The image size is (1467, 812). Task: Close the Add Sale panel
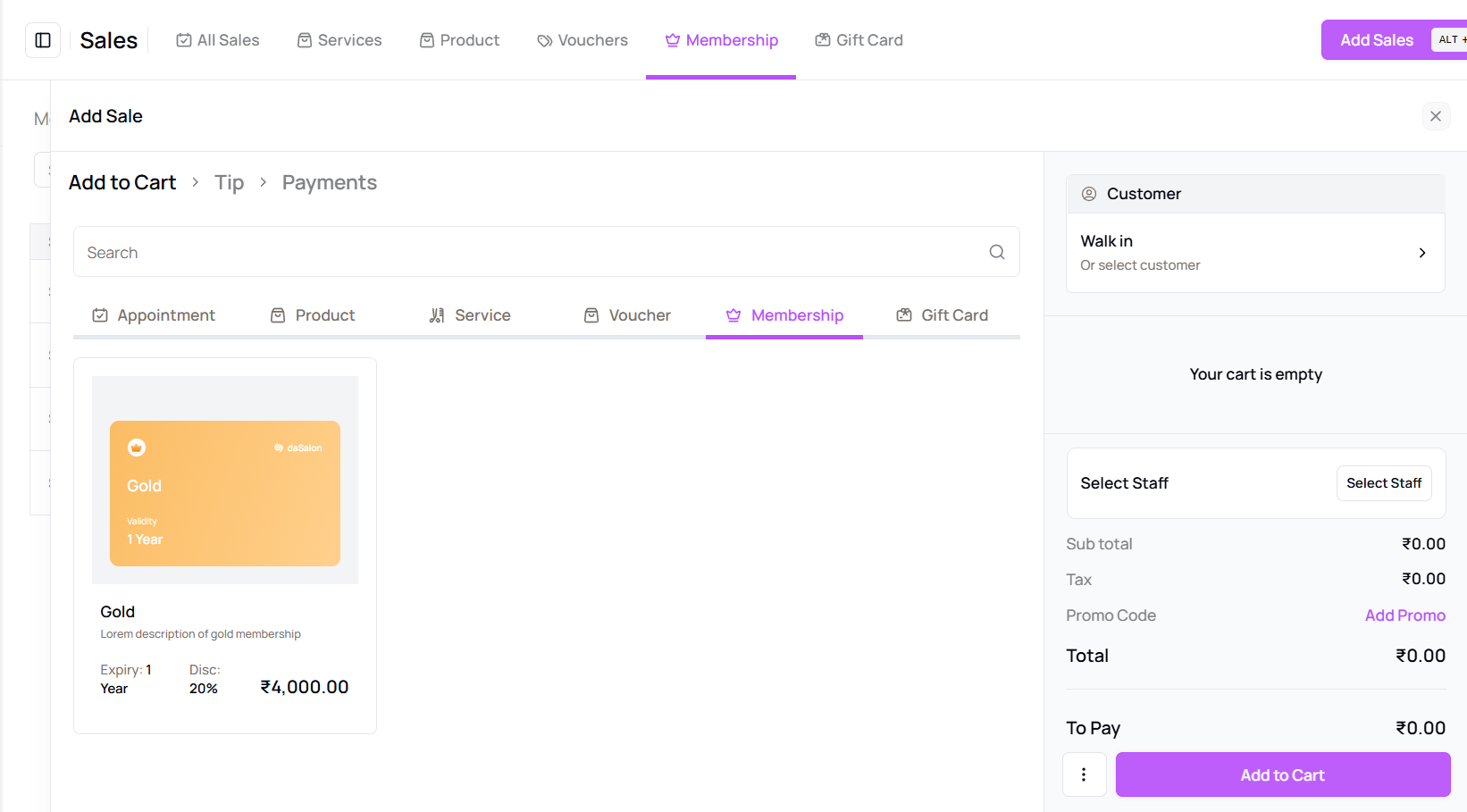pos(1436,116)
